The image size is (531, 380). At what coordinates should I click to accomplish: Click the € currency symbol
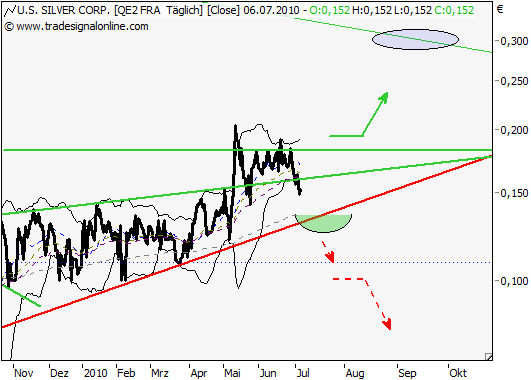coord(500,9)
